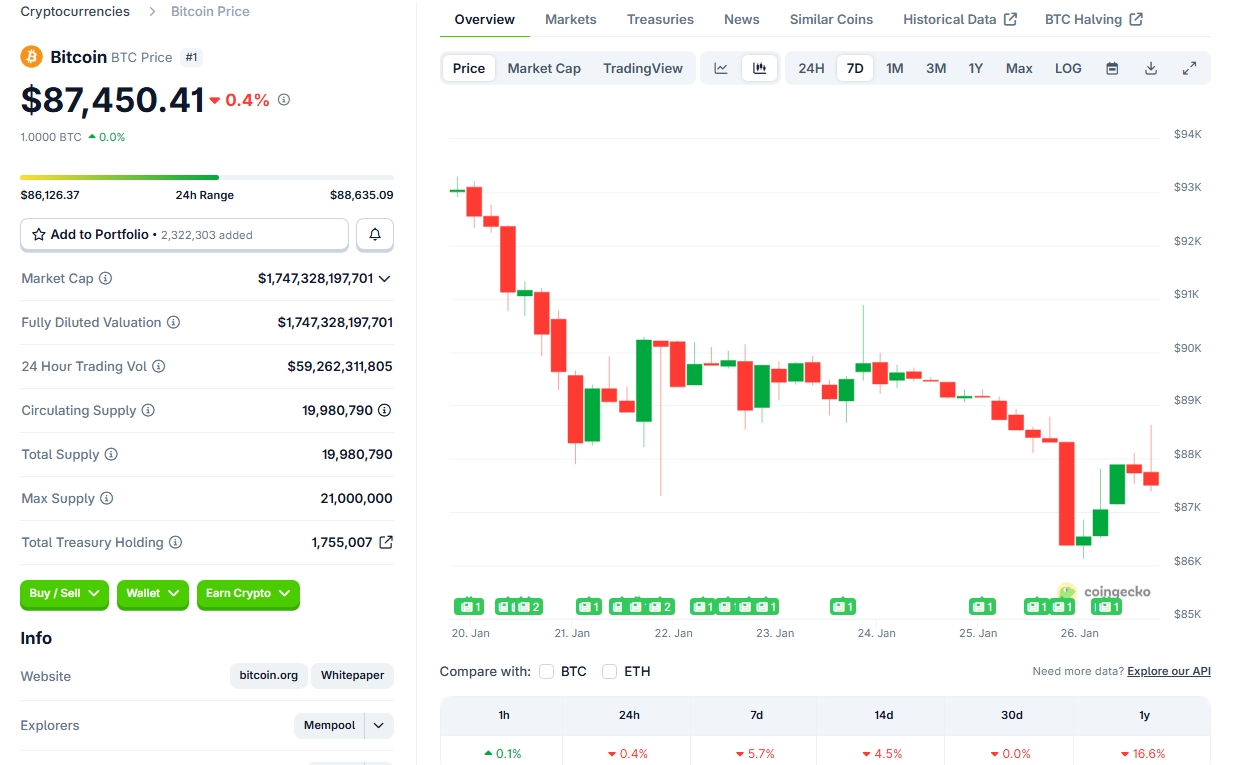The height and width of the screenshot is (765, 1248).
Task: Open the bitcoin.org website link
Action: tap(269, 675)
